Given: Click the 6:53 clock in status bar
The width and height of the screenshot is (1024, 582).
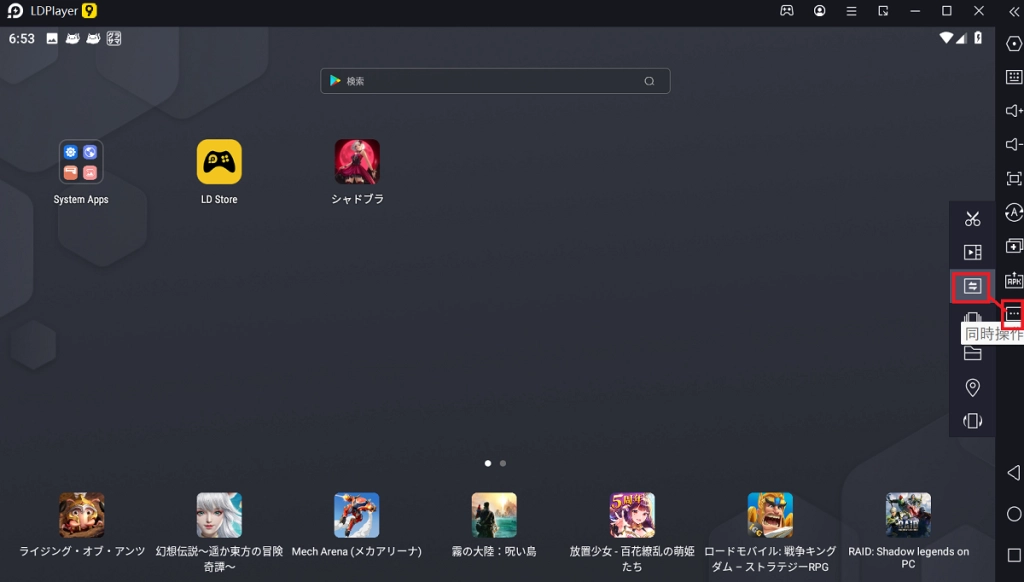Looking at the screenshot, I should click(22, 39).
